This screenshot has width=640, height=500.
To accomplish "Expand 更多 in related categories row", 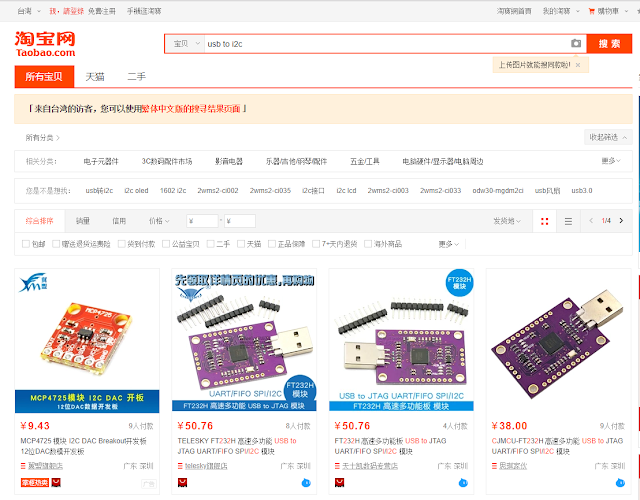I will click(x=611, y=161).
